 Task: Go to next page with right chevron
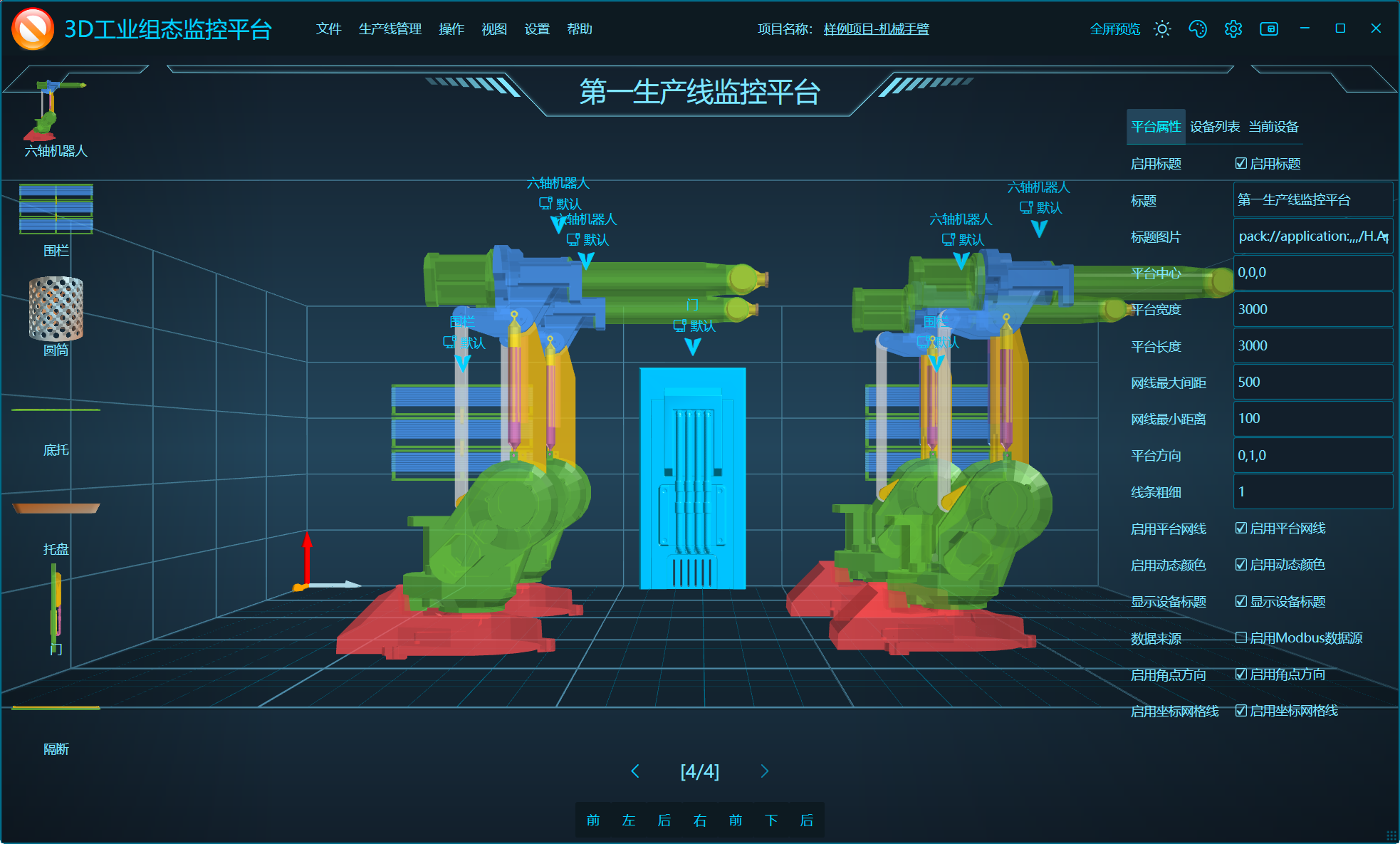coord(765,771)
